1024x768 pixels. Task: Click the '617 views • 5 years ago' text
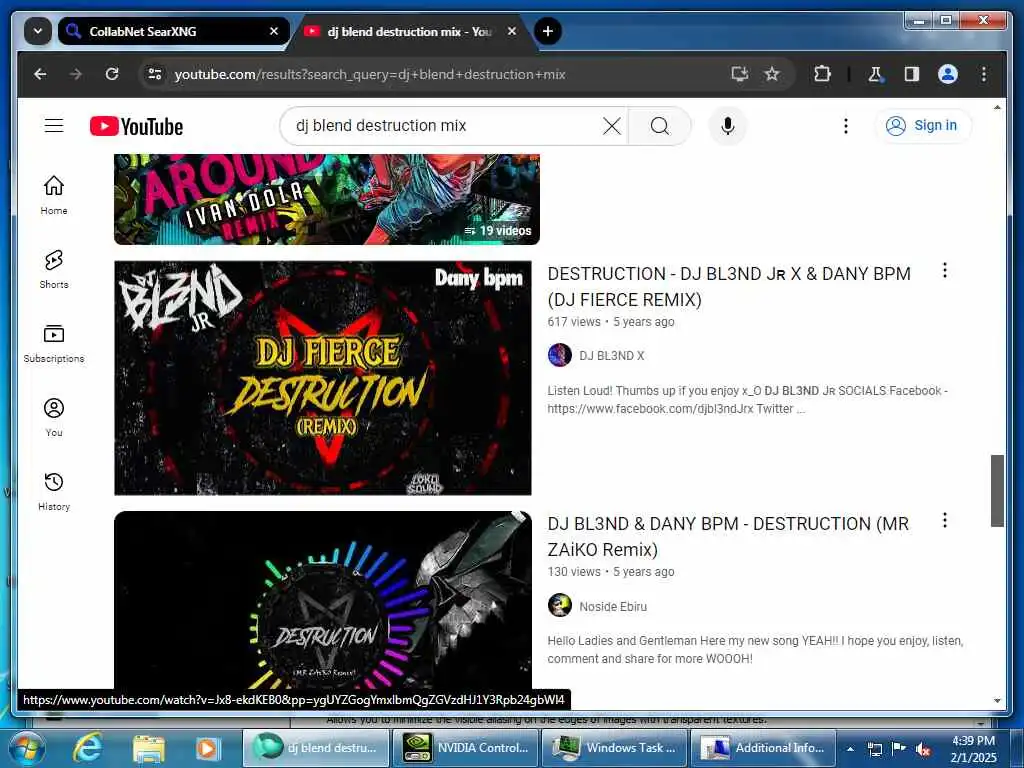pyautogui.click(x=611, y=322)
